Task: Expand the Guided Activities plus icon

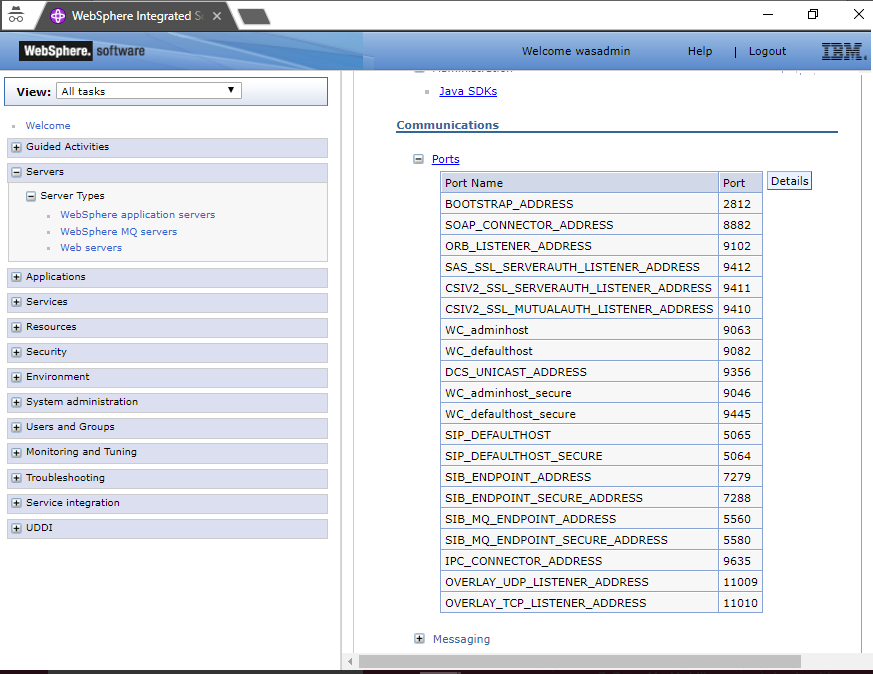Action: pyautogui.click(x=17, y=148)
